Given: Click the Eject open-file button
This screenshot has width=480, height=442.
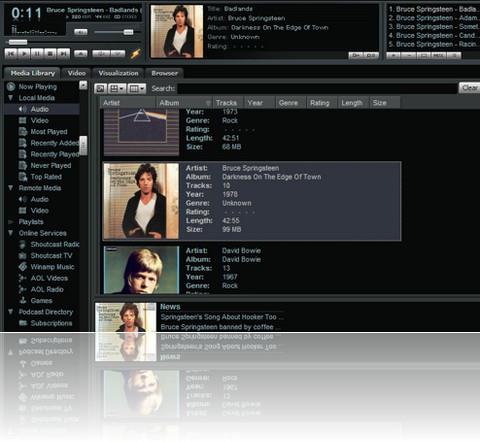Looking at the screenshot, I should [x=81, y=53].
